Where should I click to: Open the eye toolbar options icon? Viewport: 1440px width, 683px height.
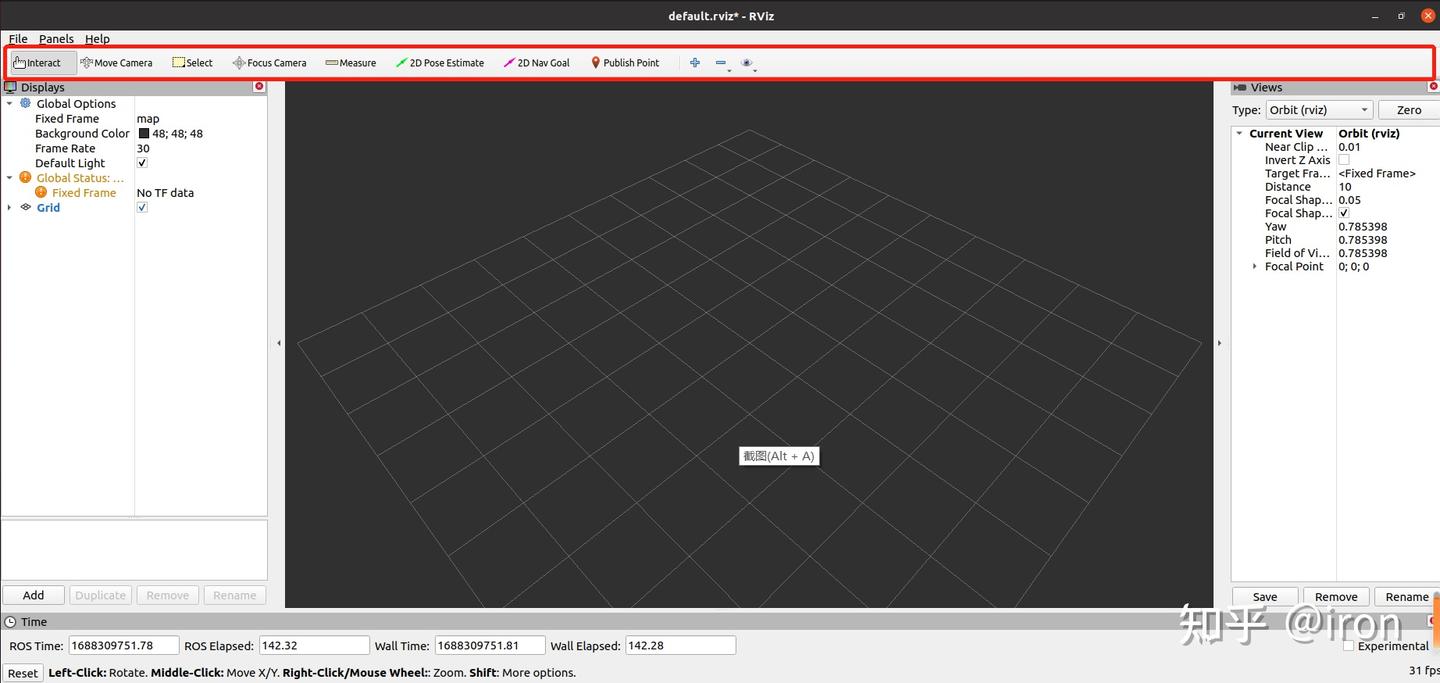point(746,63)
